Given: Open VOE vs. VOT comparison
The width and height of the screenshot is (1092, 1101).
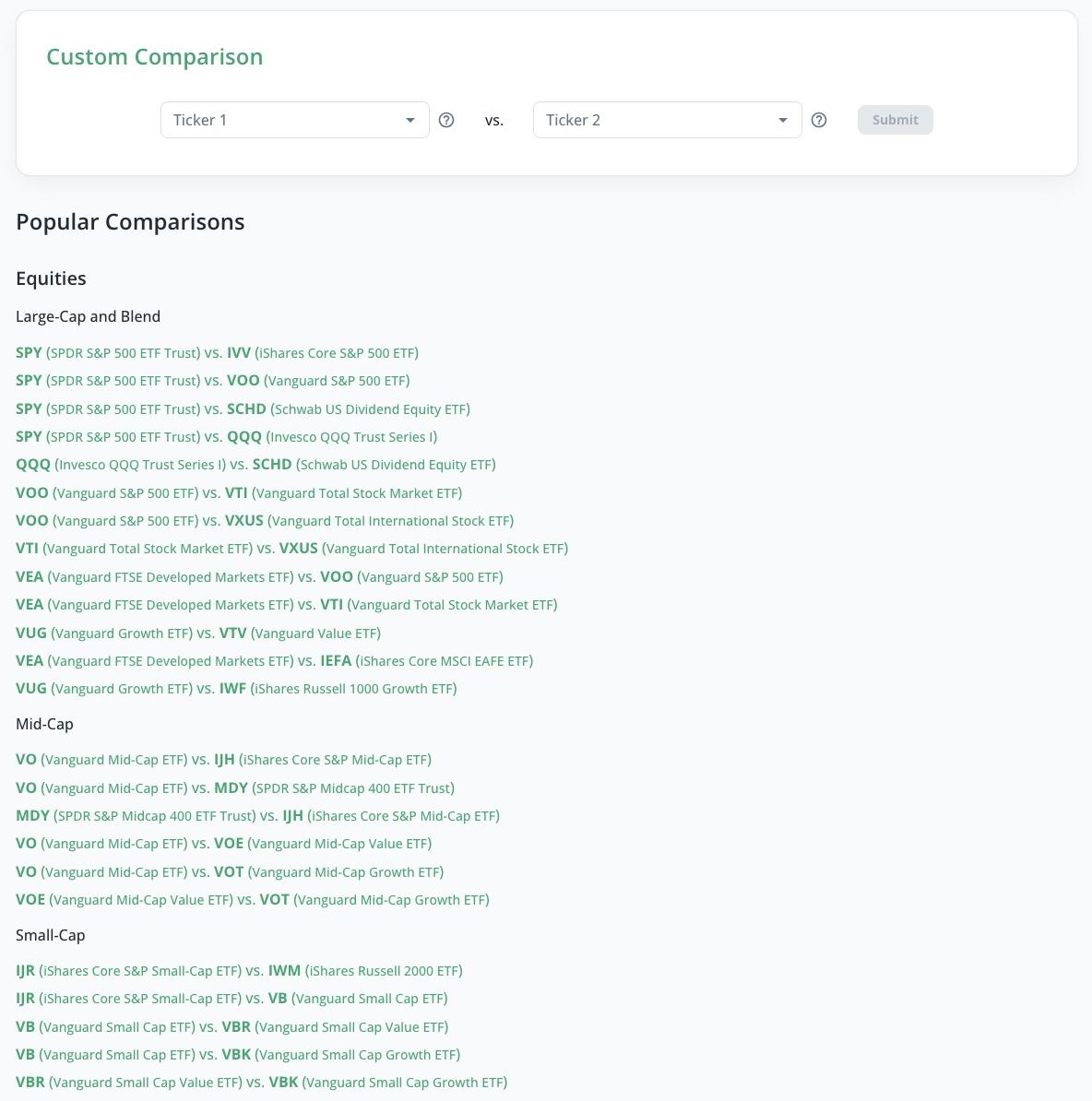Looking at the screenshot, I should 252,899.
